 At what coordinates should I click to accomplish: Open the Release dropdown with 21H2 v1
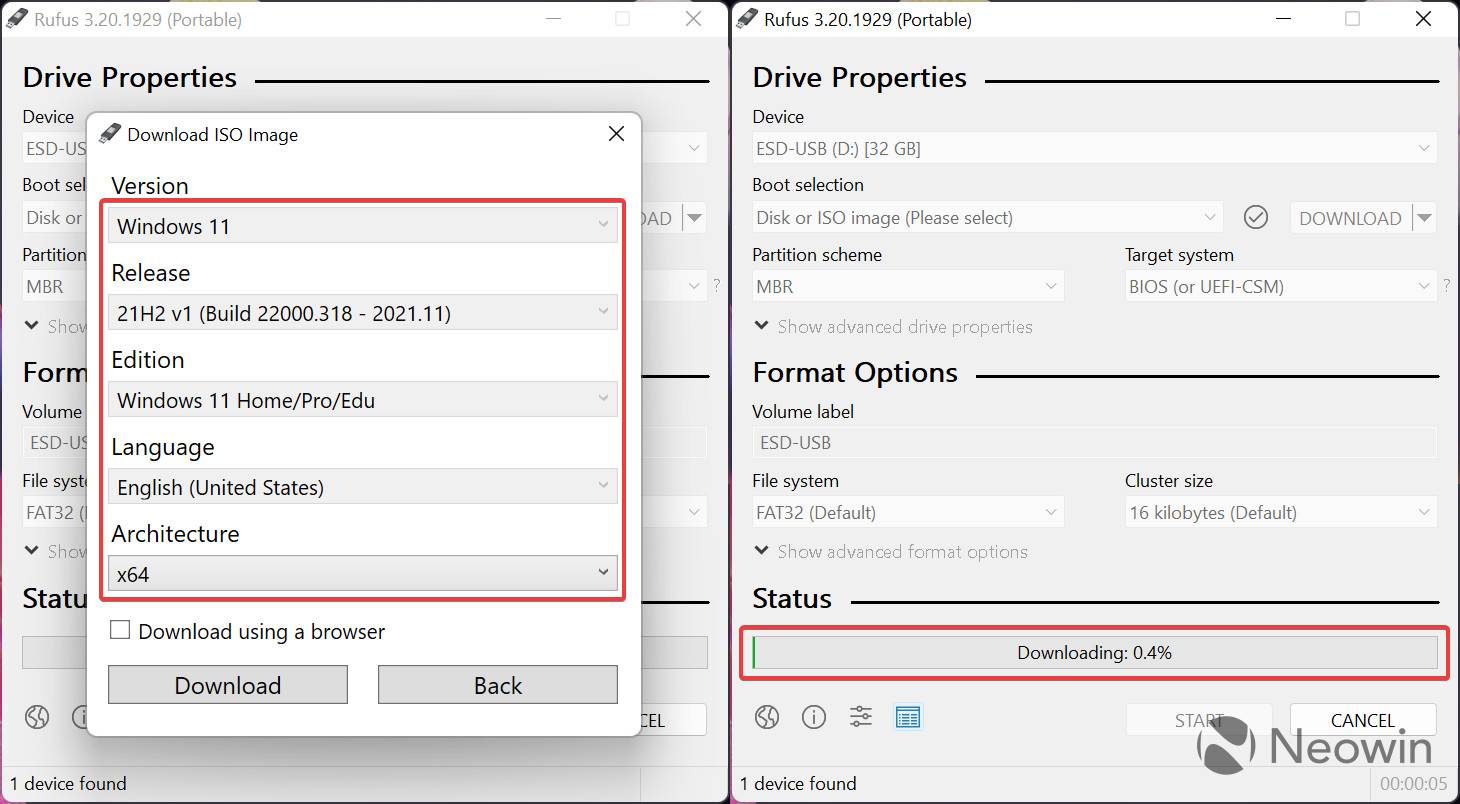(x=362, y=312)
